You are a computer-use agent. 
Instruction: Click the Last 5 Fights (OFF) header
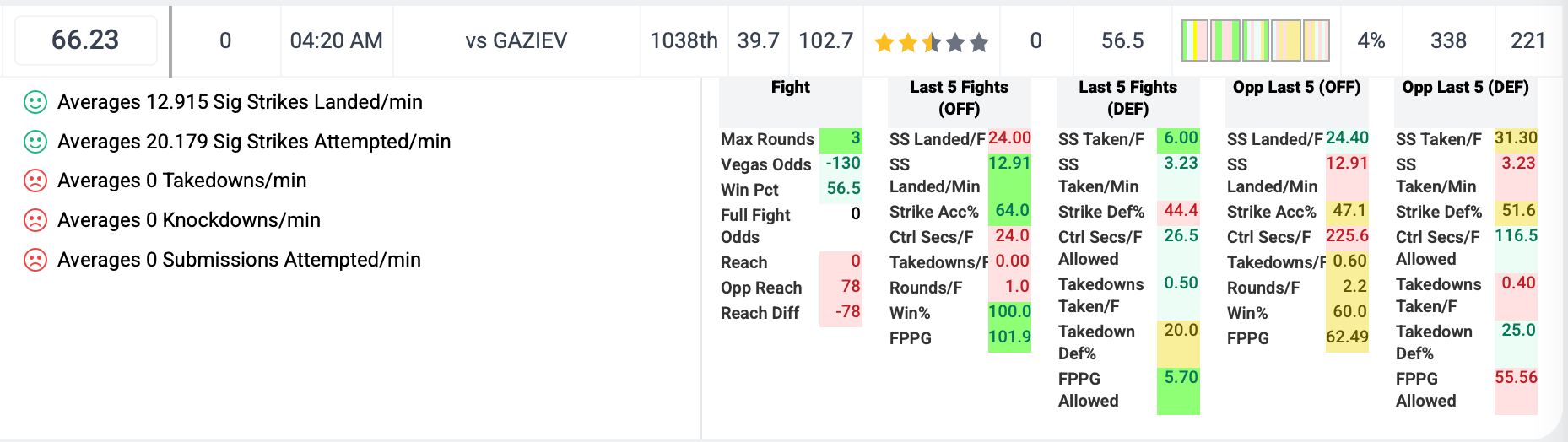959,98
